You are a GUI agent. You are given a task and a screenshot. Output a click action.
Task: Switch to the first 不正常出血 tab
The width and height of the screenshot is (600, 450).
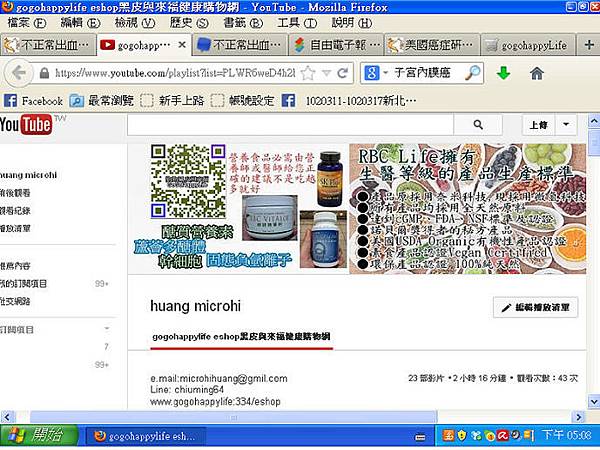click(48, 45)
